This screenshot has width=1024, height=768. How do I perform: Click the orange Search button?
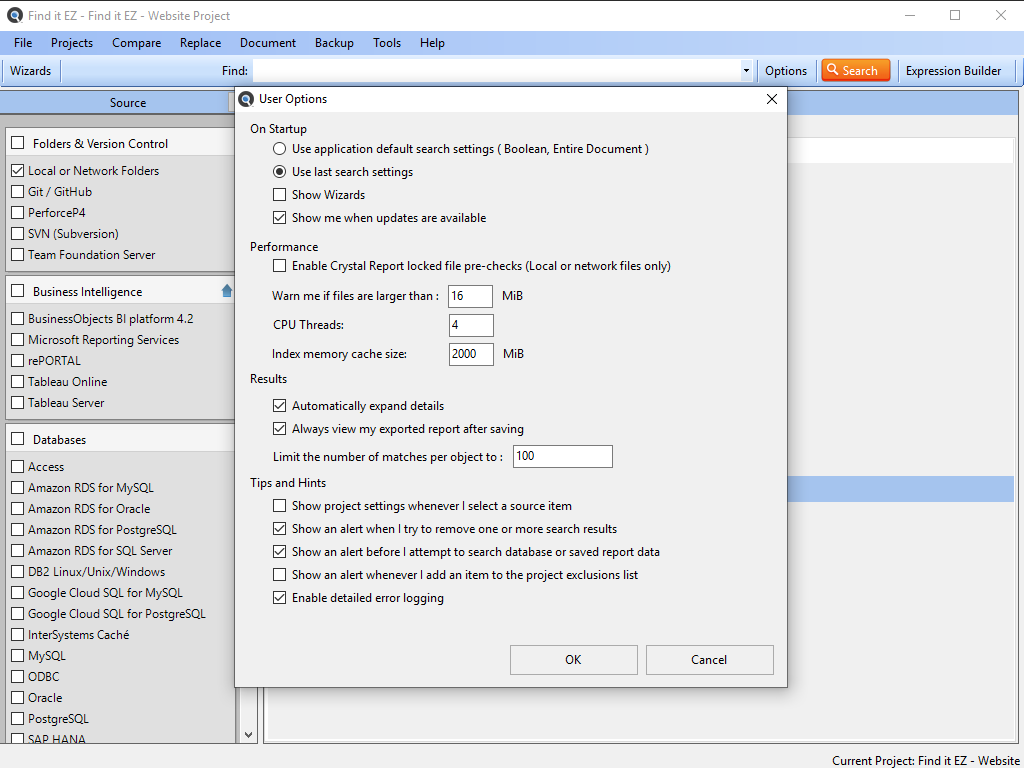(x=855, y=70)
